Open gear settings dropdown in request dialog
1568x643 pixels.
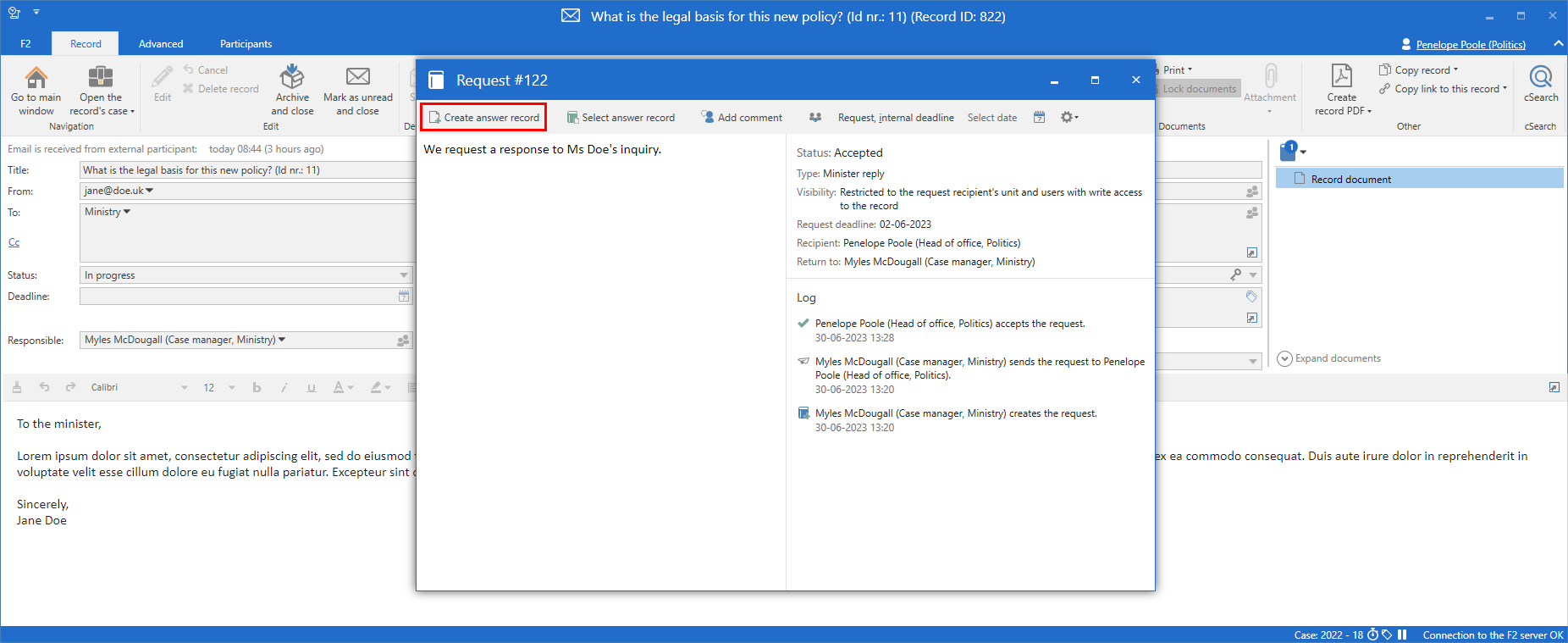coord(1069,118)
